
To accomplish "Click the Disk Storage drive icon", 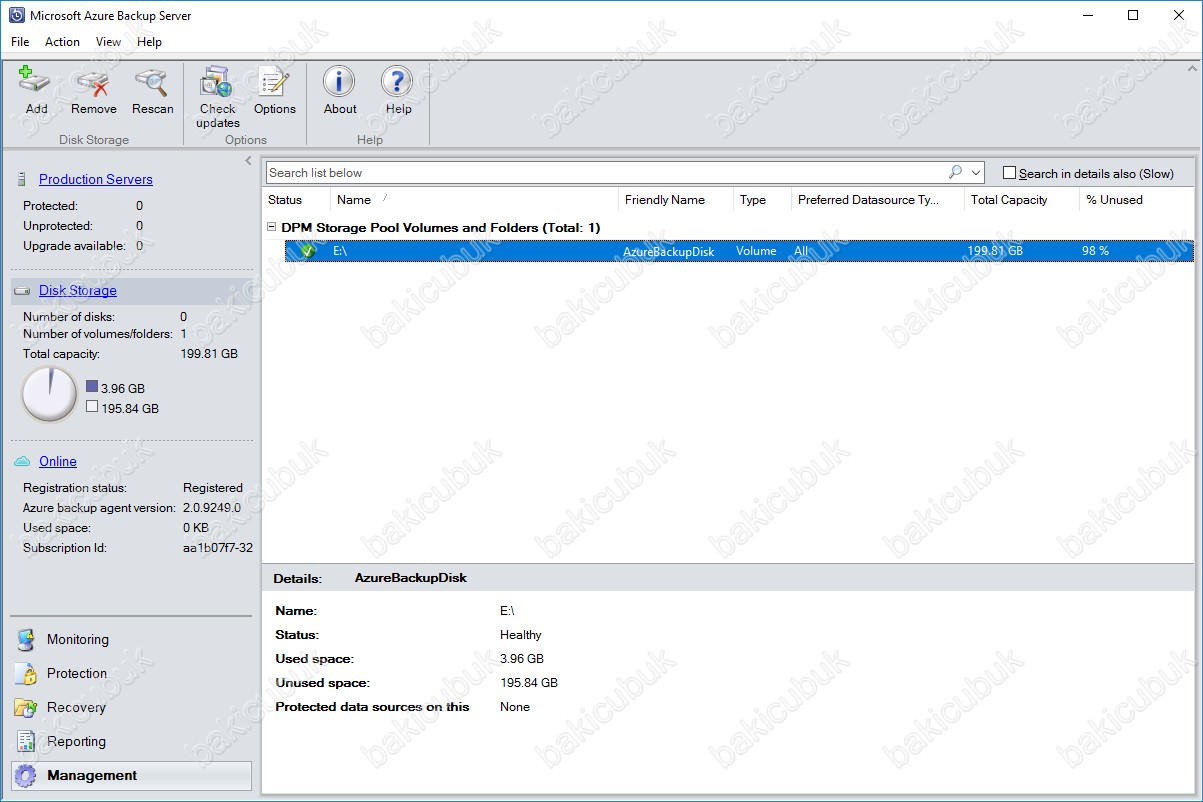I will [21, 291].
